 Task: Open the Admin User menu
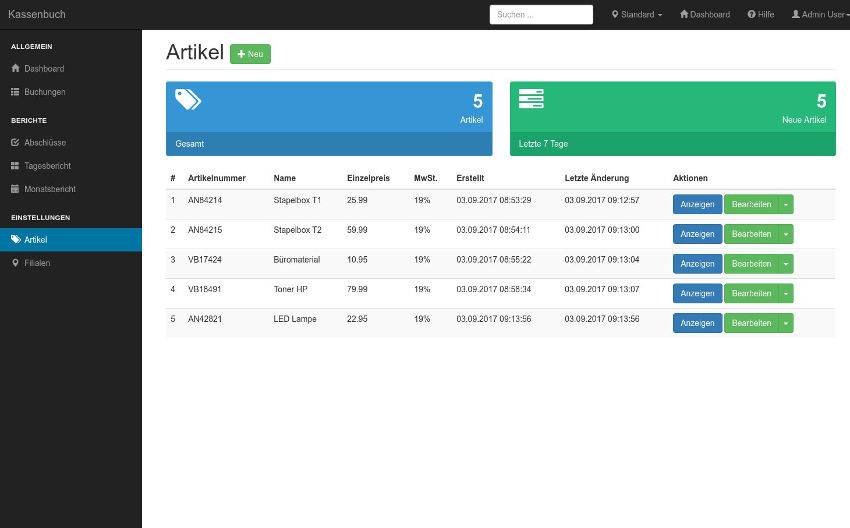[817, 15]
